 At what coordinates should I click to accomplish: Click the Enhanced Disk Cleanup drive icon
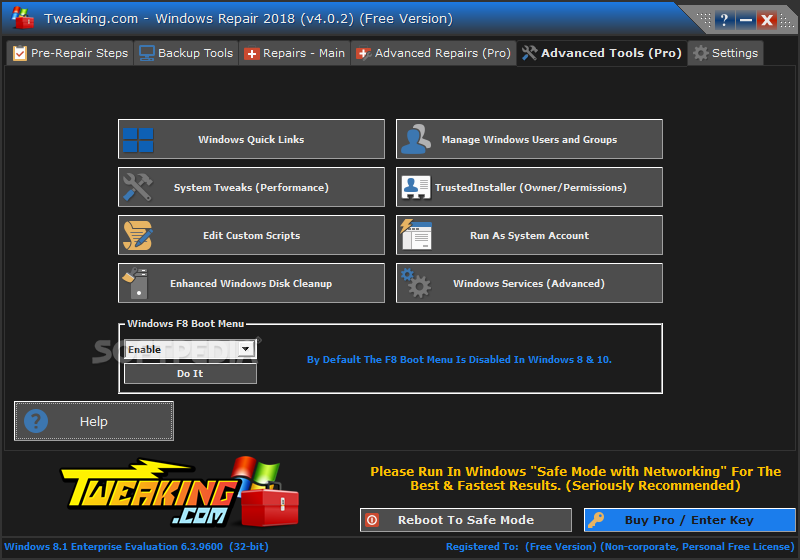136,283
